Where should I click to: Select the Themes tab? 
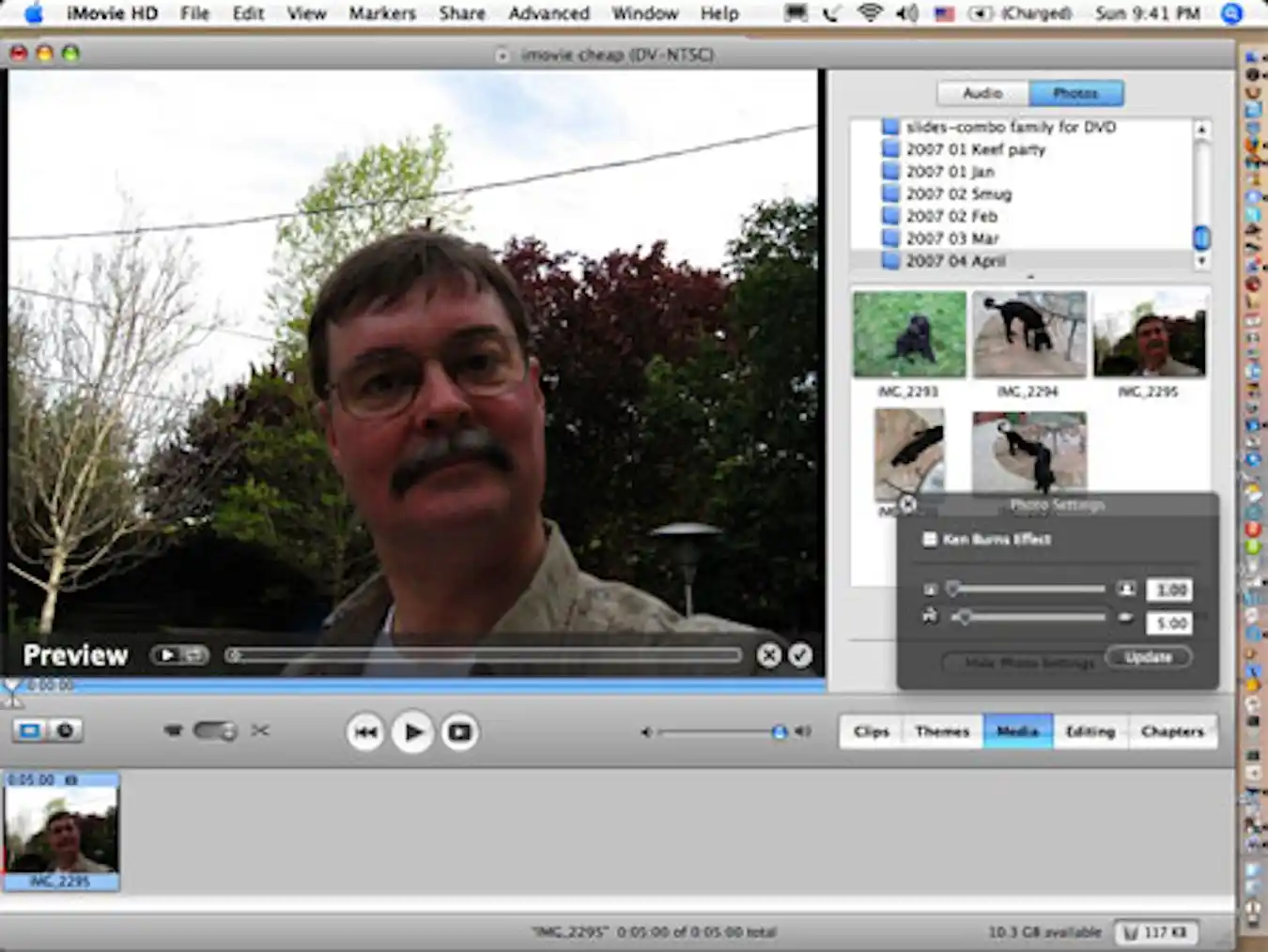point(942,731)
